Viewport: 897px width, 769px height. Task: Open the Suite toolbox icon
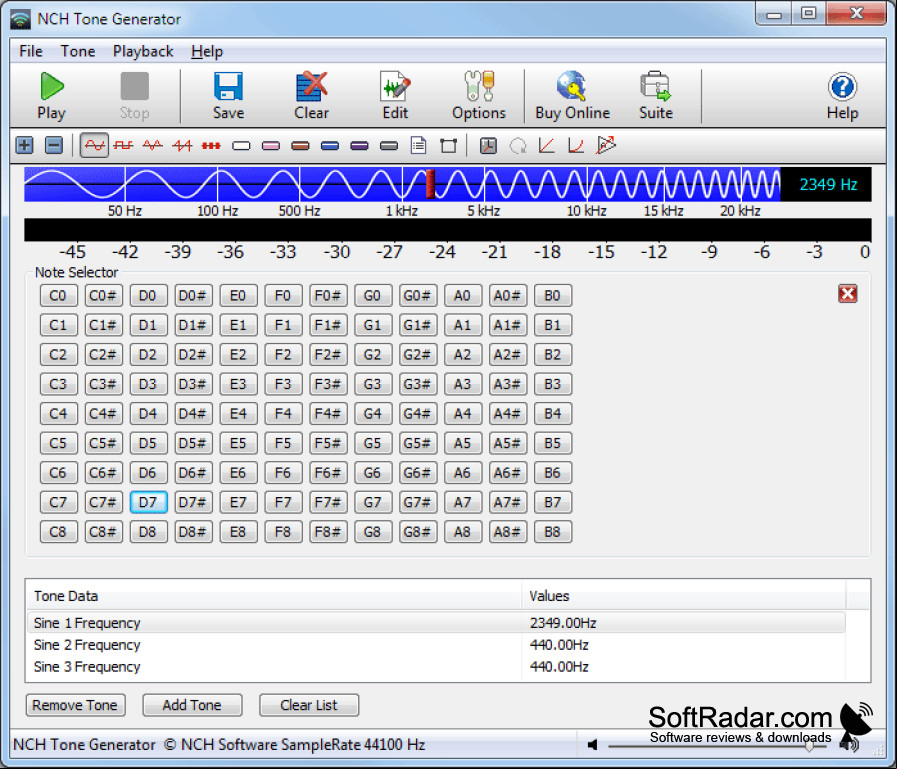[x=656, y=96]
